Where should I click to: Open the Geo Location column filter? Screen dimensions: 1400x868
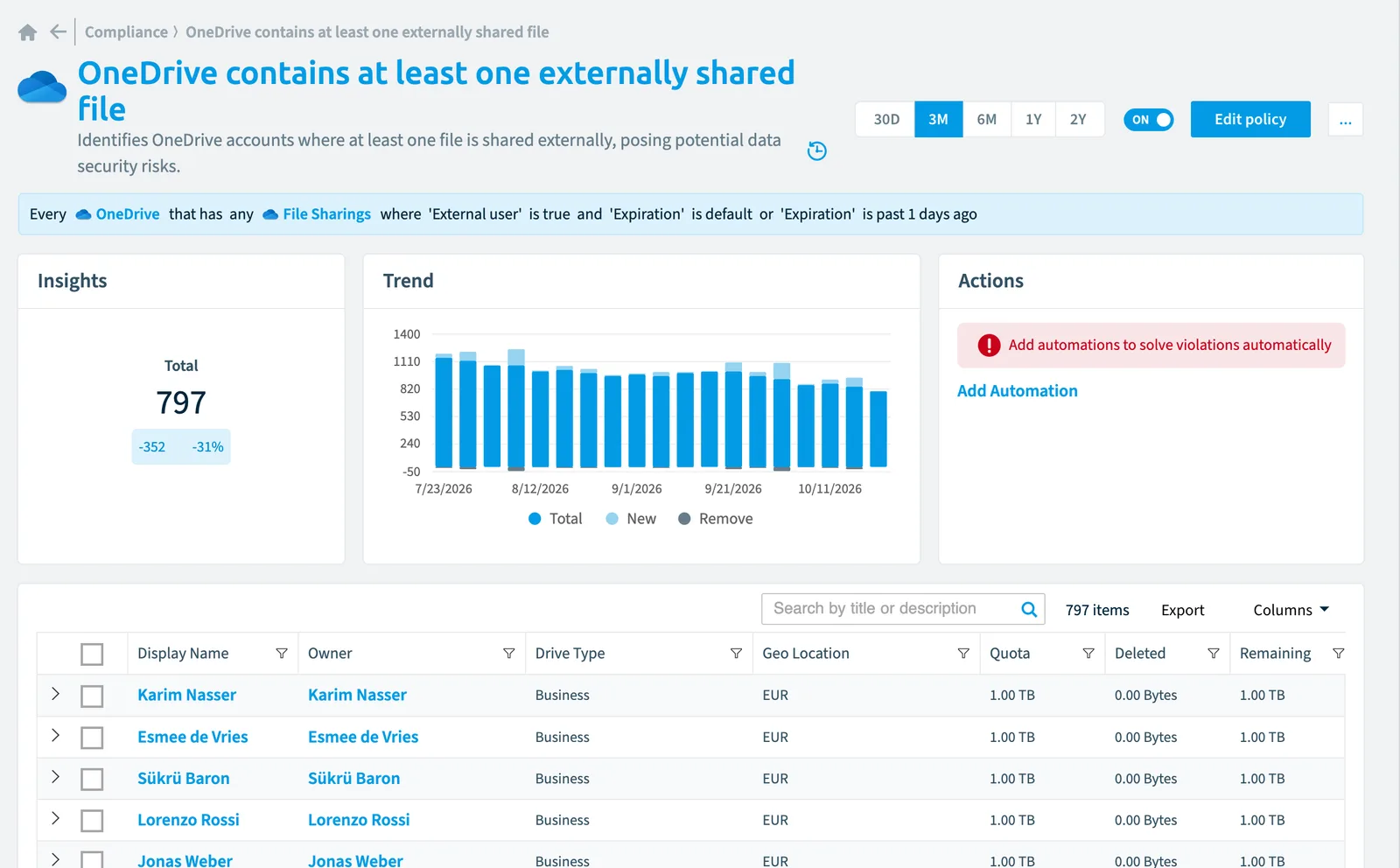pyautogui.click(x=963, y=654)
